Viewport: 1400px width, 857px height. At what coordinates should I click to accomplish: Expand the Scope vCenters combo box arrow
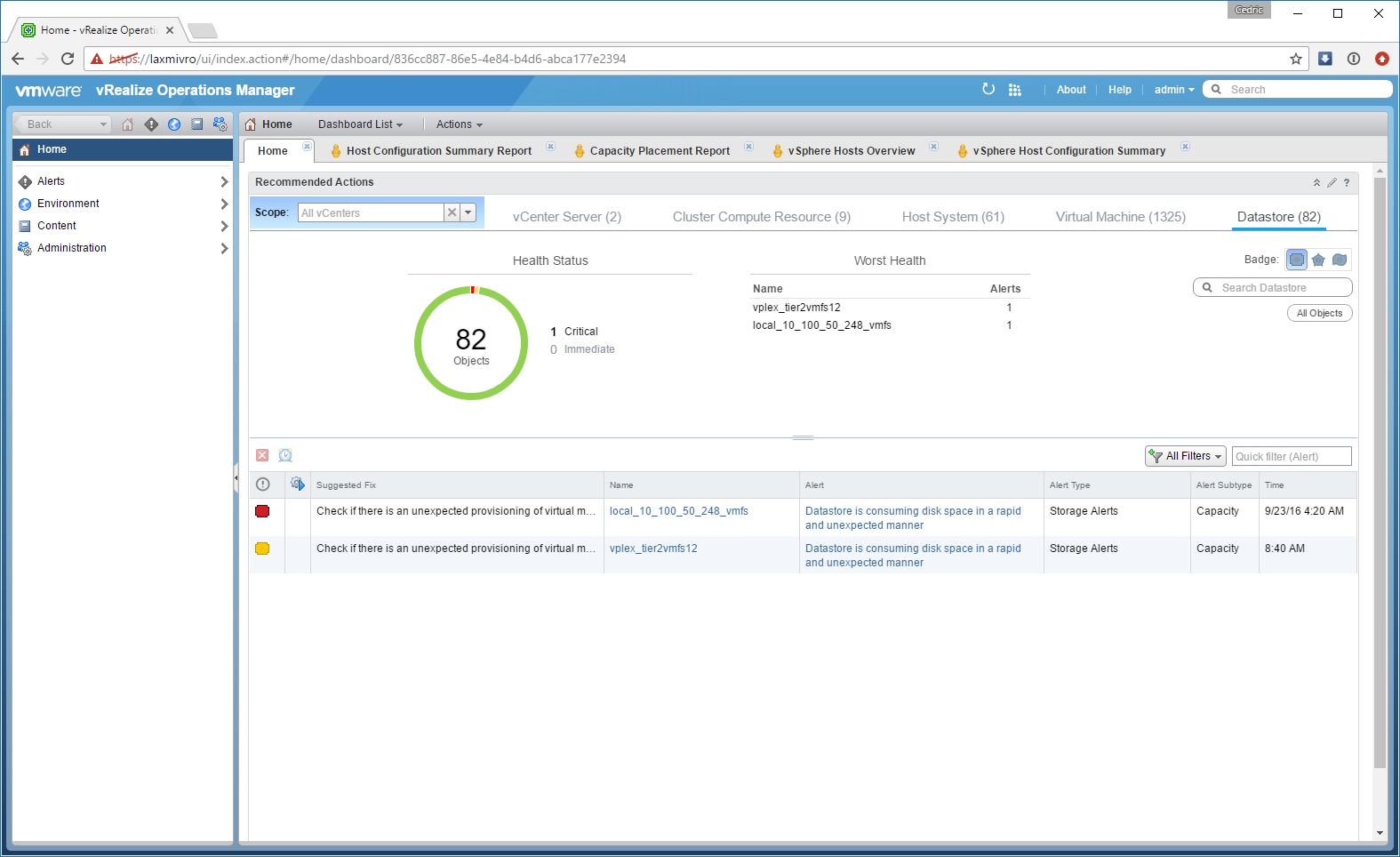coord(468,212)
